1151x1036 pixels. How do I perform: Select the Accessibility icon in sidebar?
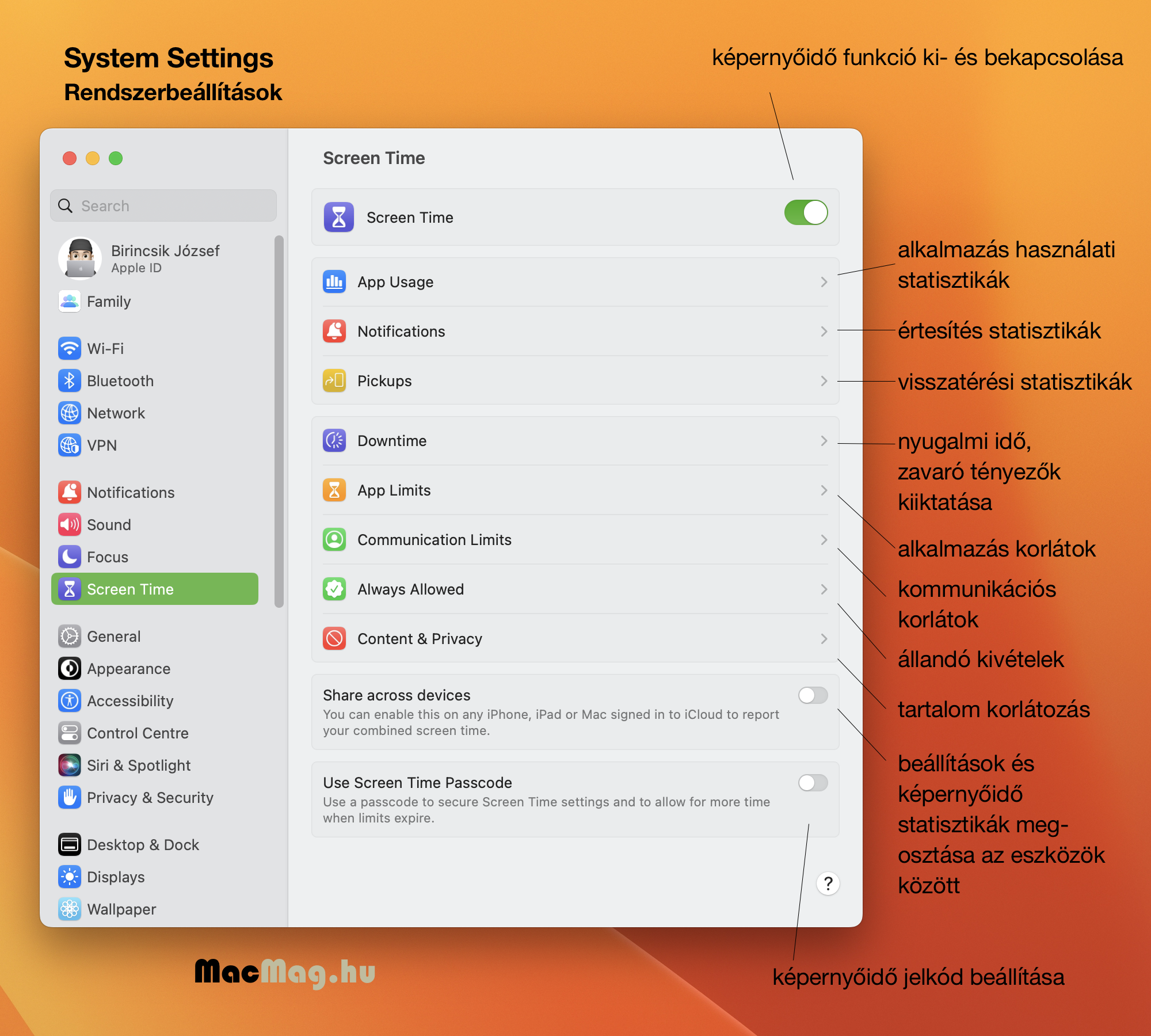pos(70,701)
